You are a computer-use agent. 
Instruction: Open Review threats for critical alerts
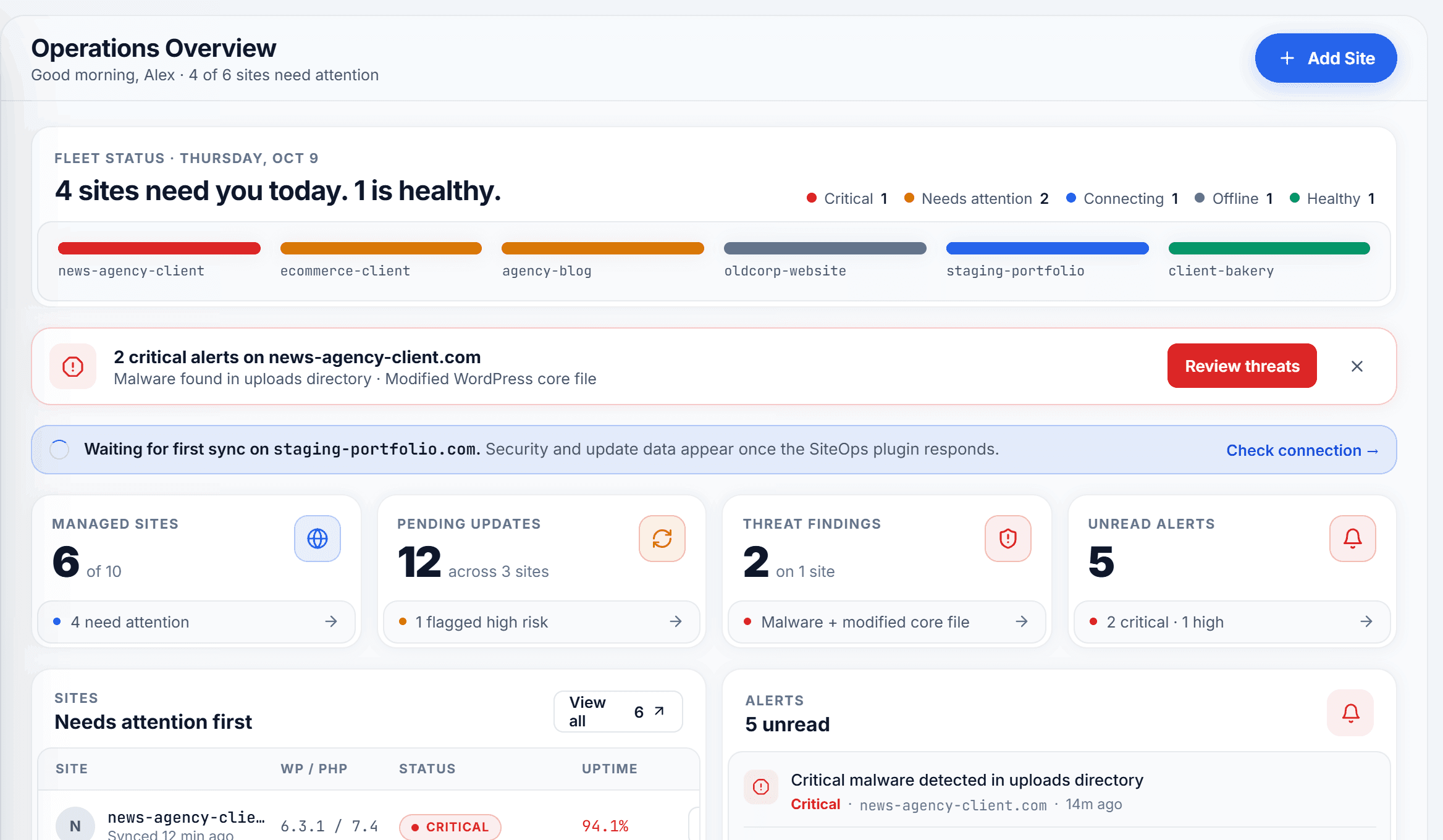(1242, 366)
